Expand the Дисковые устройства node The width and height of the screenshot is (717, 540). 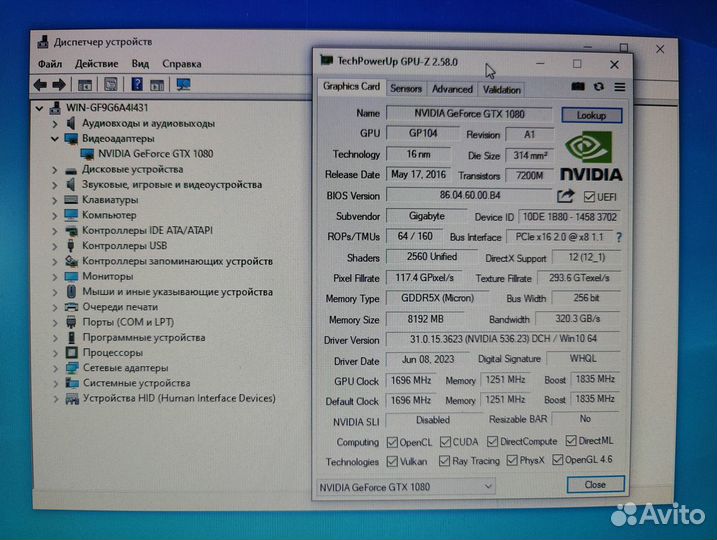pos(54,170)
